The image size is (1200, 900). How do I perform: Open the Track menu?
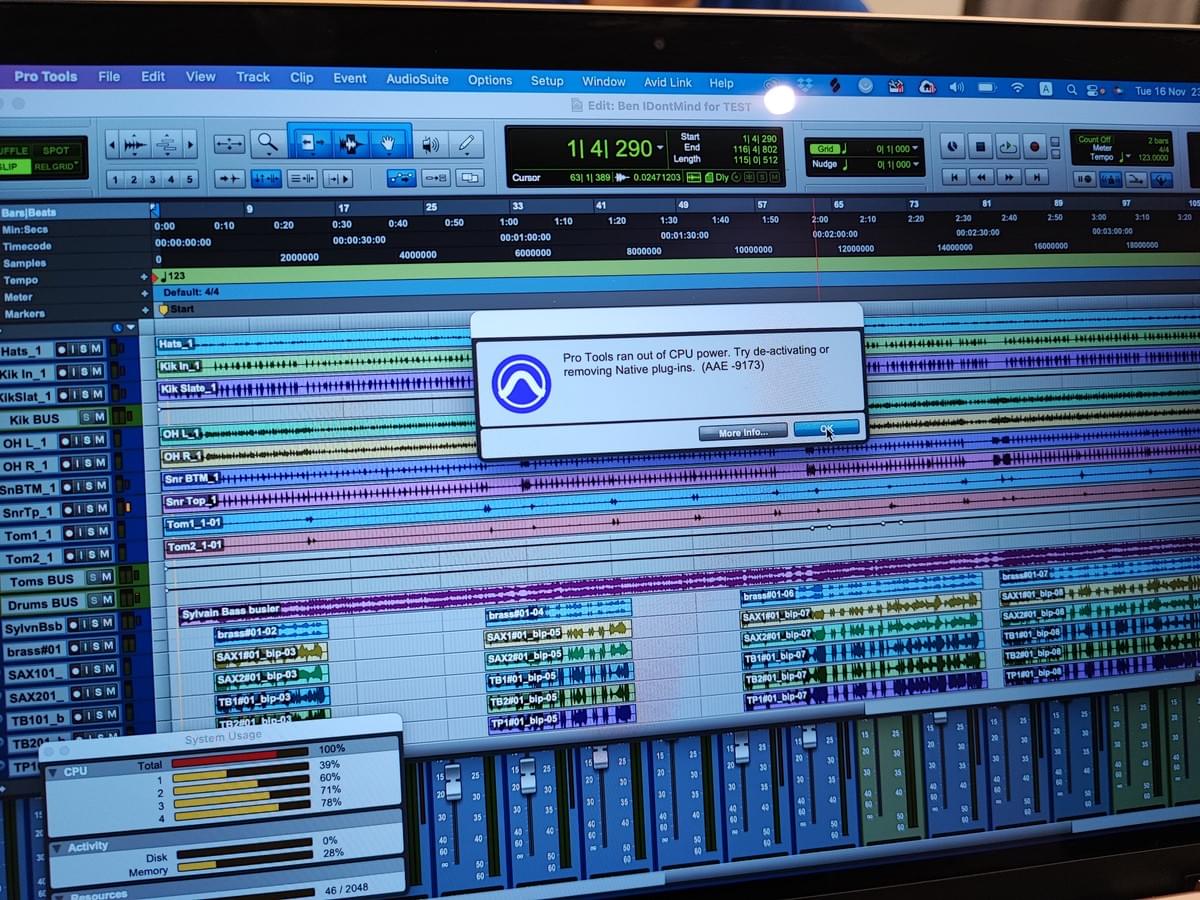[253, 77]
